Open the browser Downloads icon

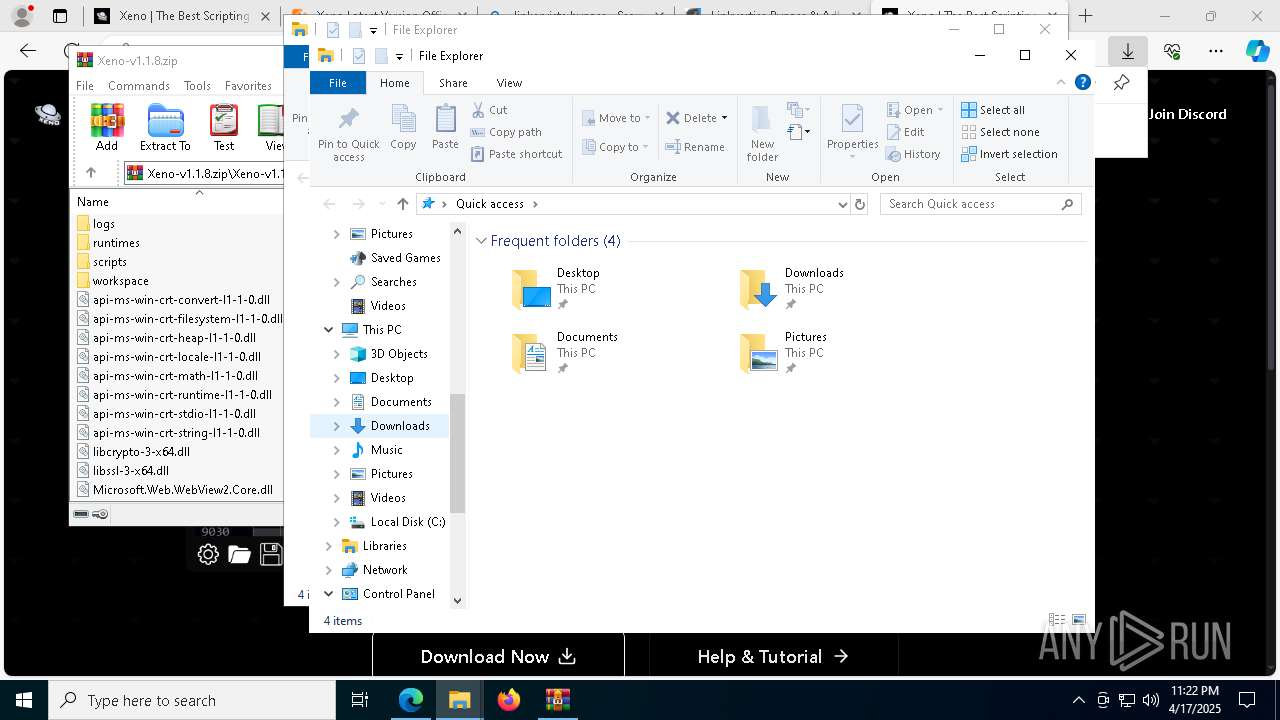click(1127, 51)
